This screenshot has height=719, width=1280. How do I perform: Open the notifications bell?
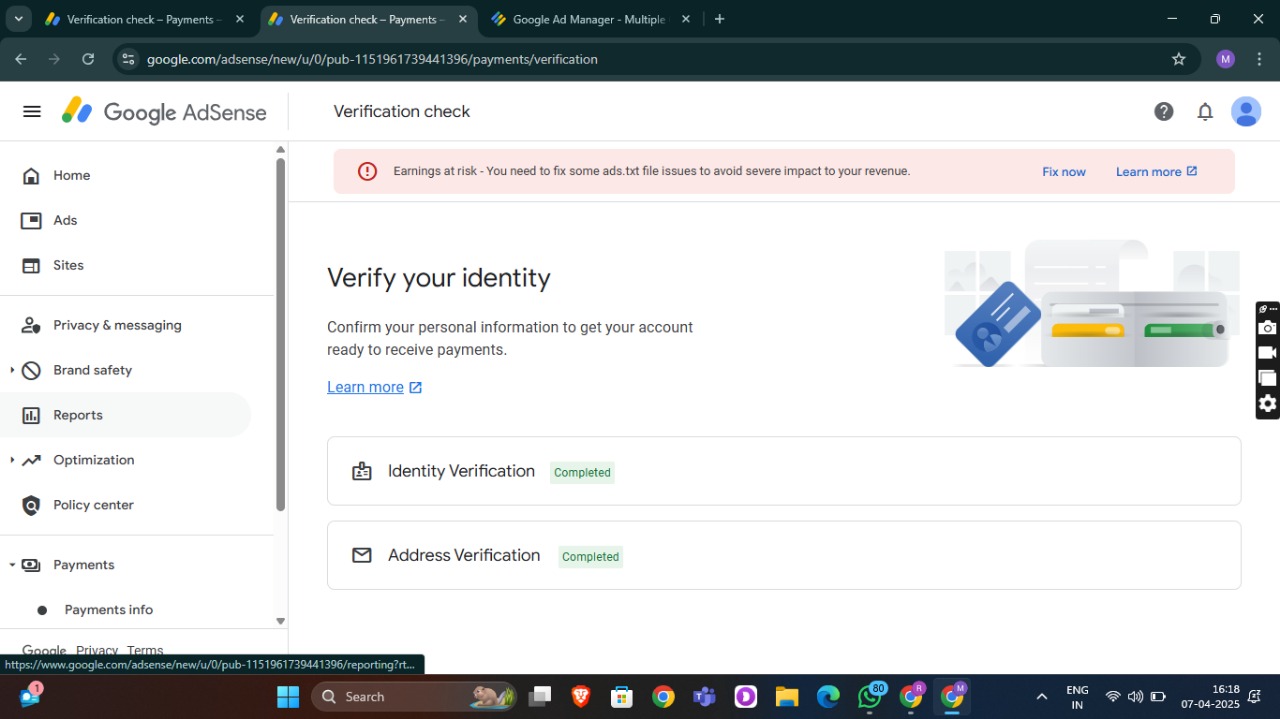pos(1205,112)
